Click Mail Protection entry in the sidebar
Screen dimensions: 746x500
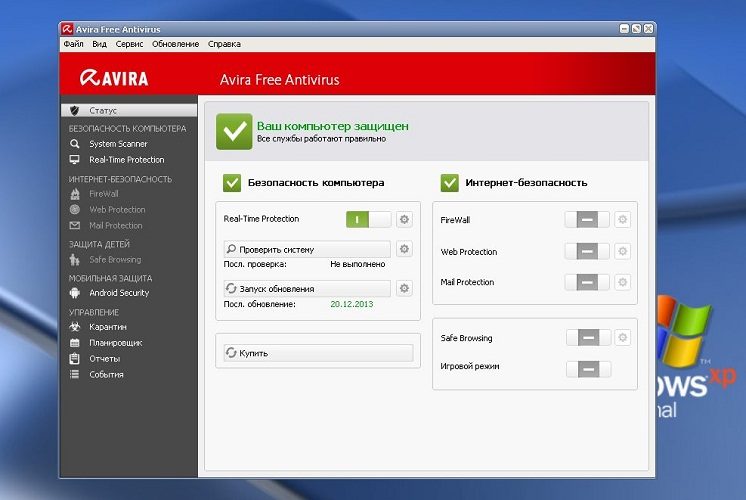click(x=116, y=225)
